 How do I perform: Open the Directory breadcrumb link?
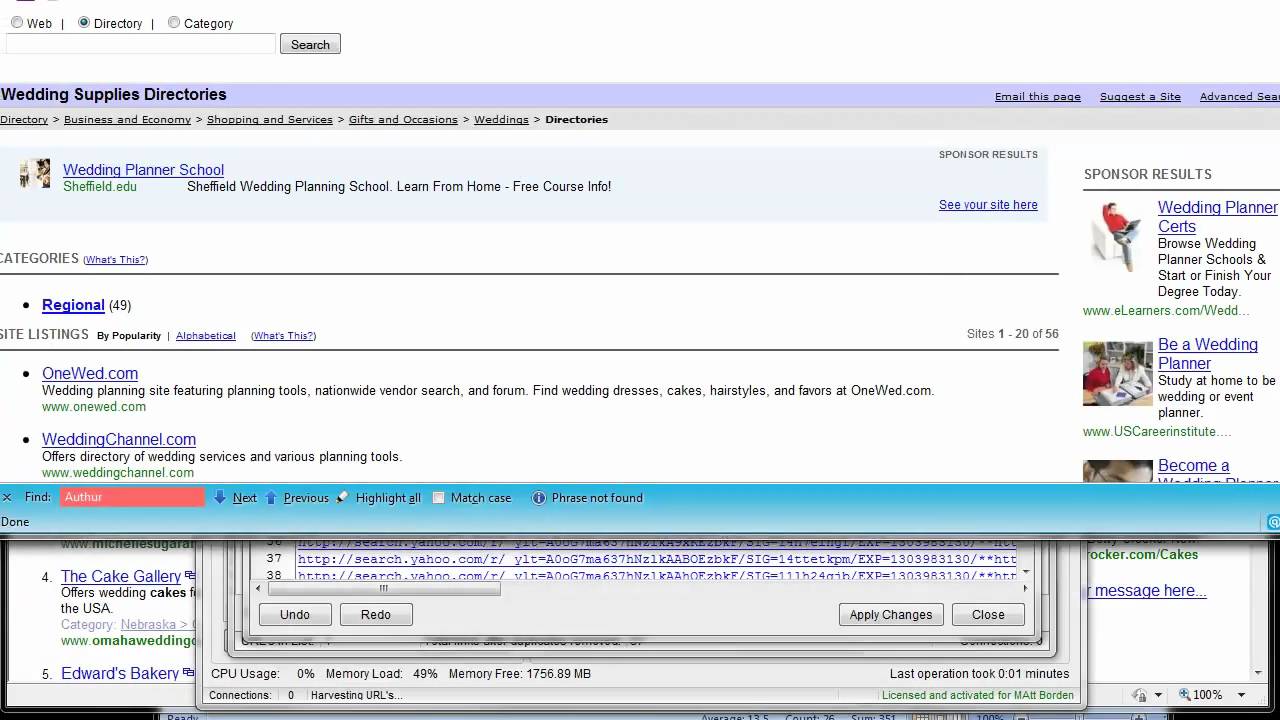pos(24,119)
